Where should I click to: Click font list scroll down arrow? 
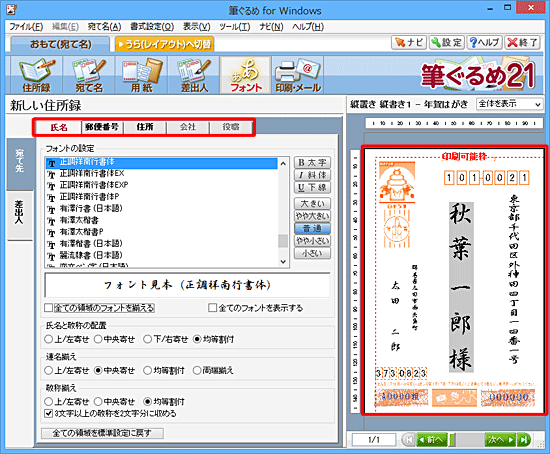(283, 261)
